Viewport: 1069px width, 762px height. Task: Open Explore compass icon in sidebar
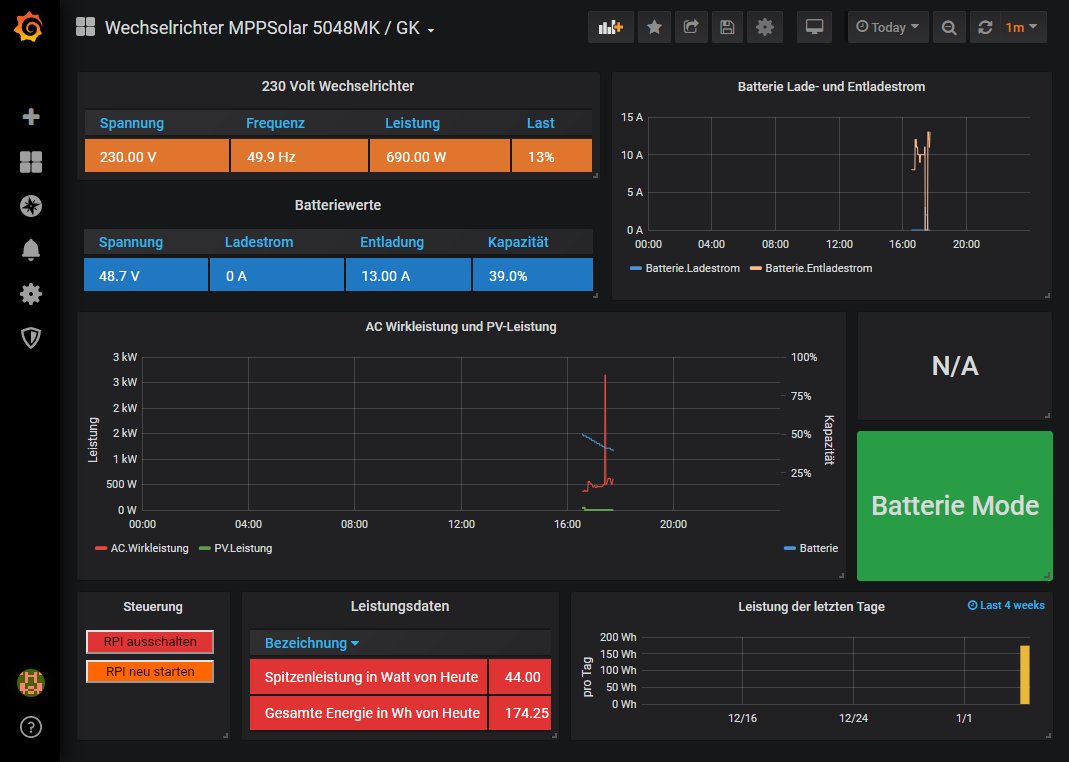31,206
